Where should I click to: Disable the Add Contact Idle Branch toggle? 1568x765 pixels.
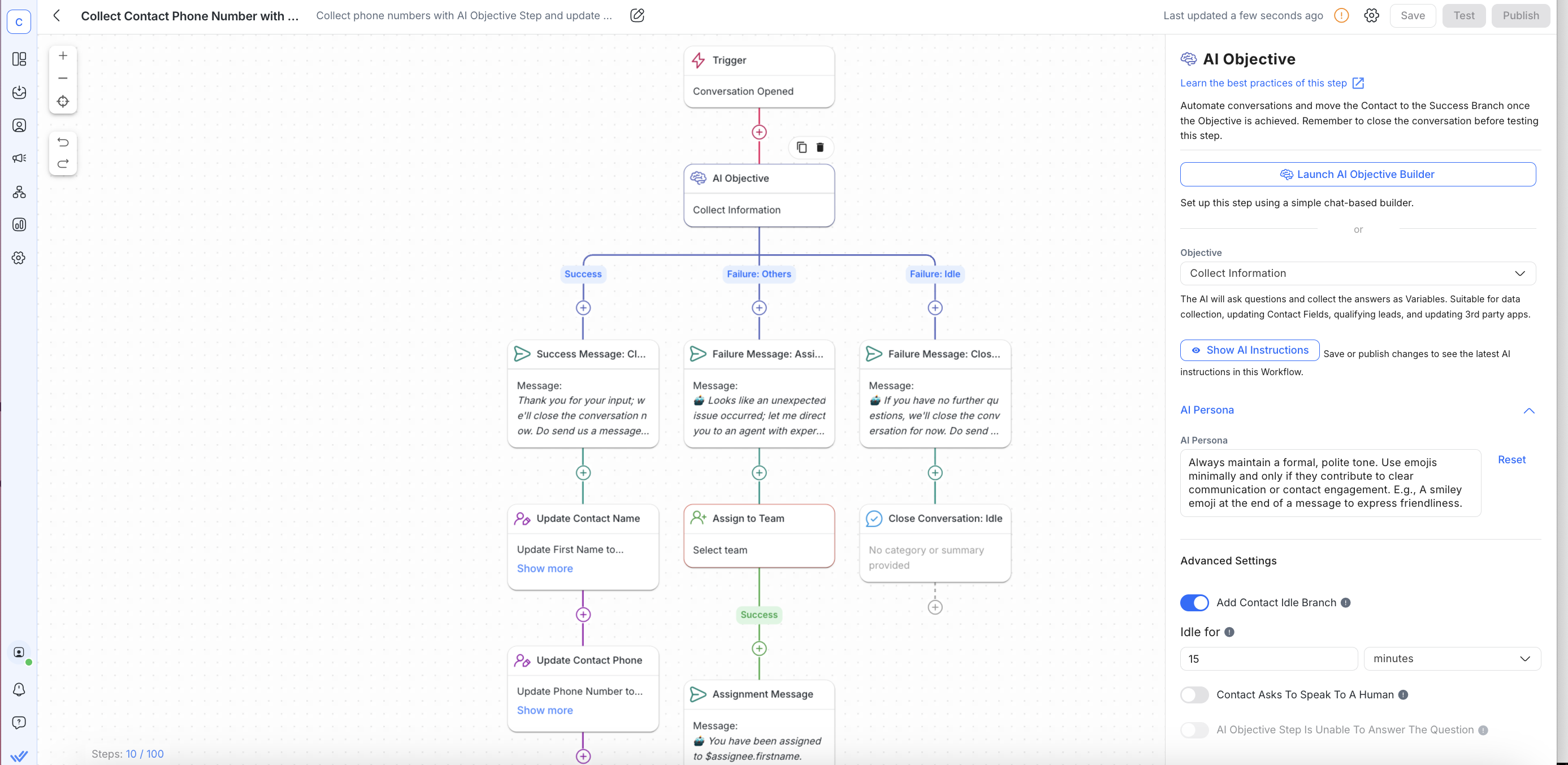point(1194,602)
